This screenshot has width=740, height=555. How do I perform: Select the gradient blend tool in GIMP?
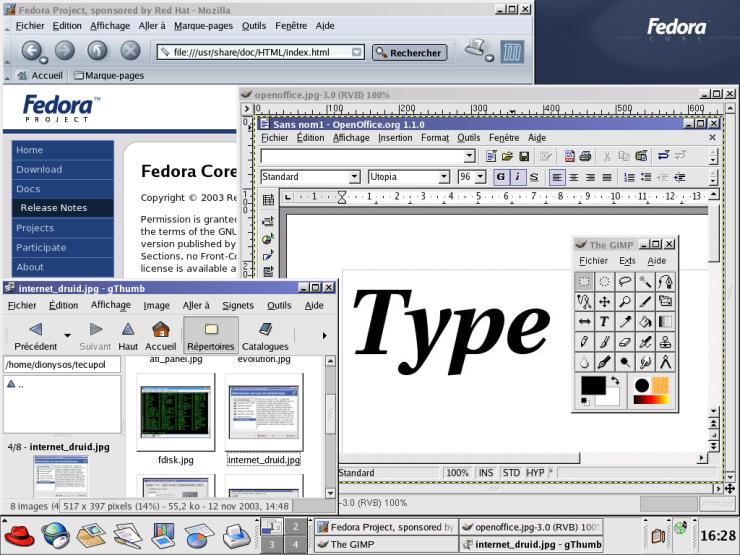pyautogui.click(x=665, y=322)
